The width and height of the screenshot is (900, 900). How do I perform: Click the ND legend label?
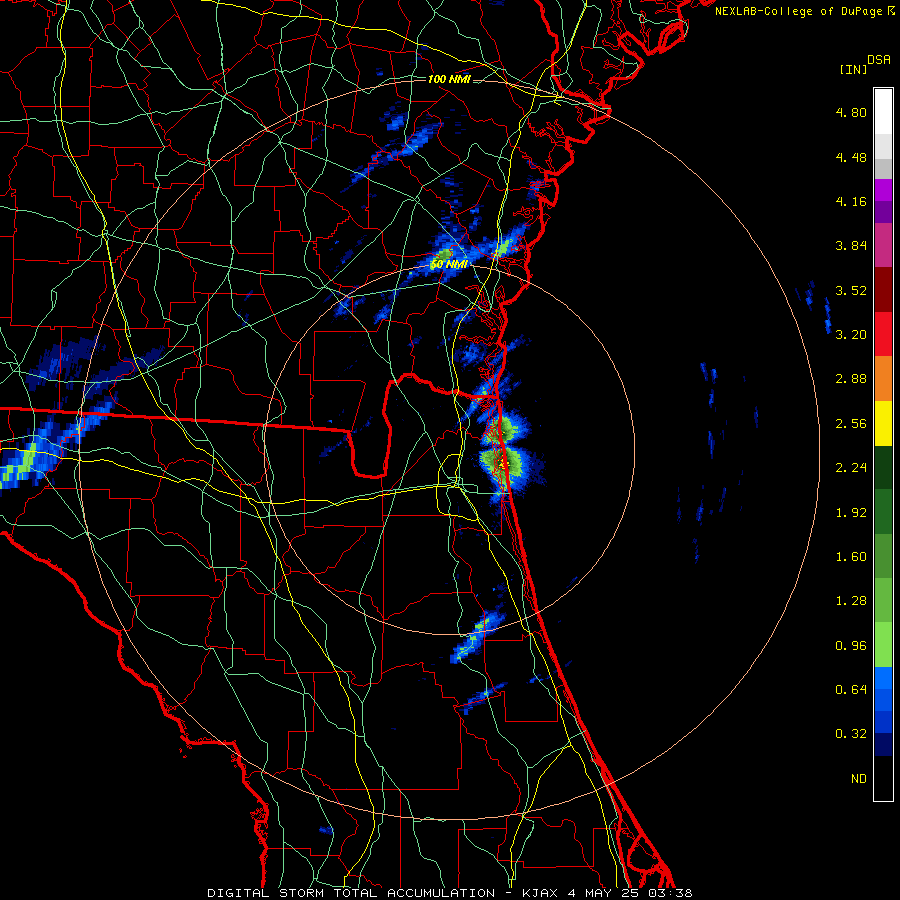[x=859, y=779]
